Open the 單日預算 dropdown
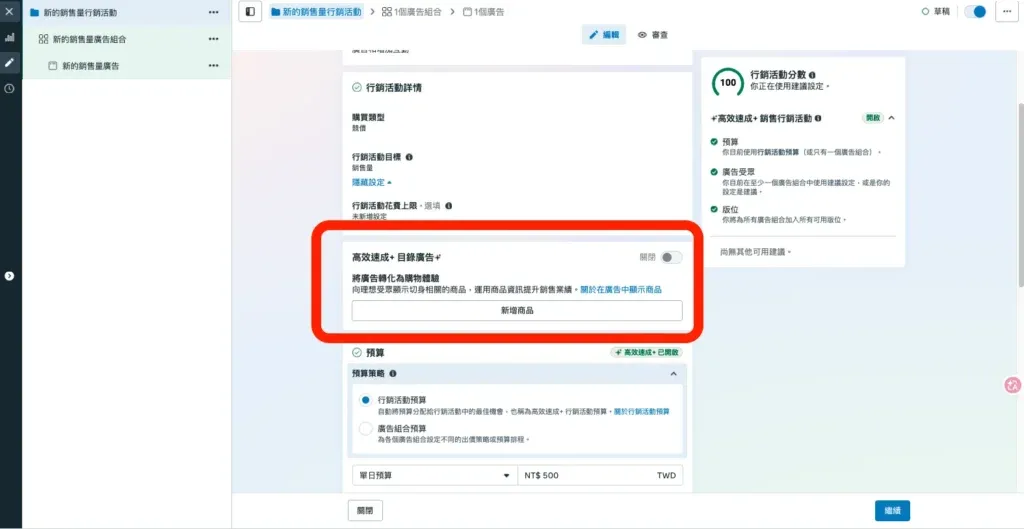 pyautogui.click(x=434, y=475)
